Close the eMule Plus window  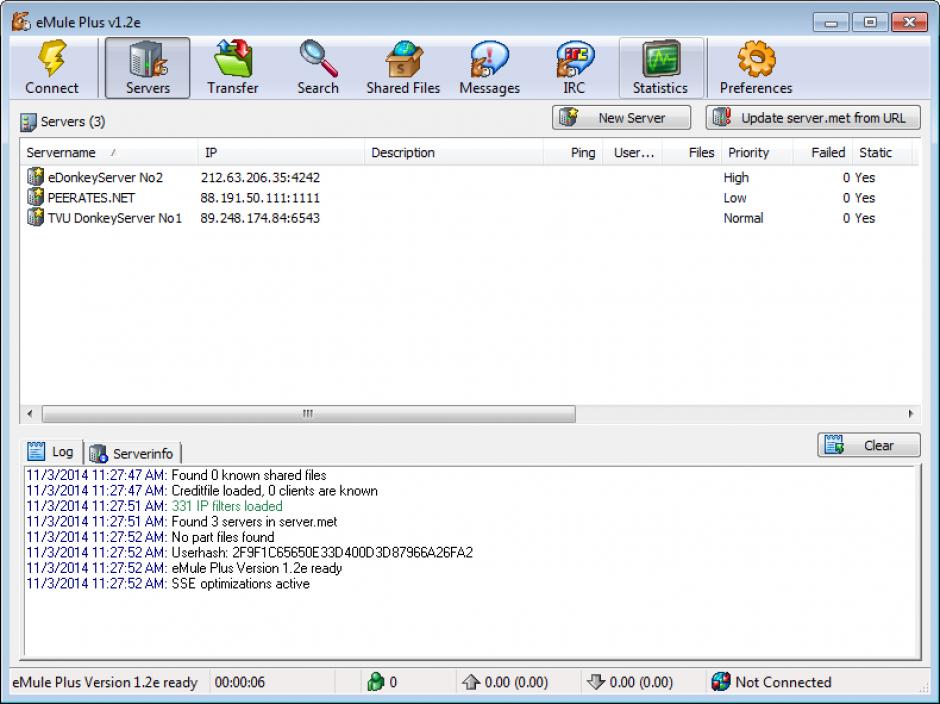909,23
